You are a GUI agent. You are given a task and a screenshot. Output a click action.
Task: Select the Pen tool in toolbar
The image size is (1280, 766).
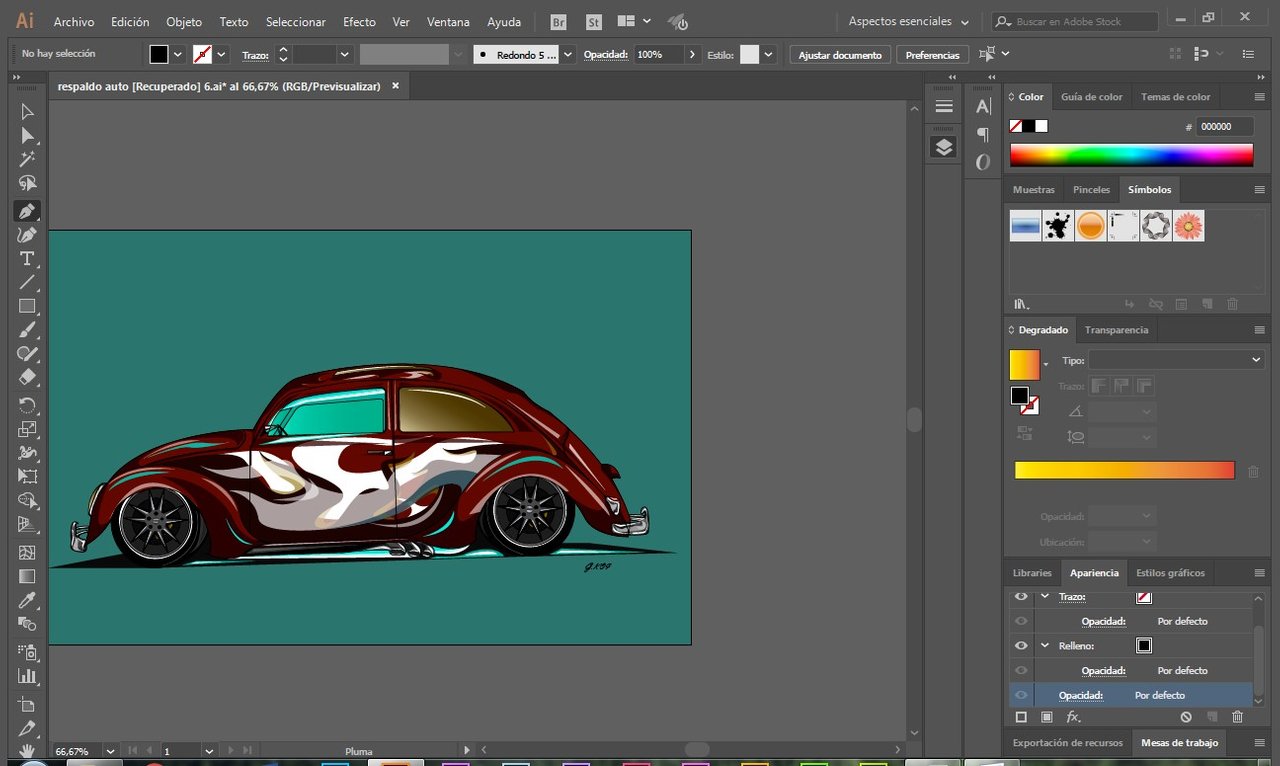point(27,211)
